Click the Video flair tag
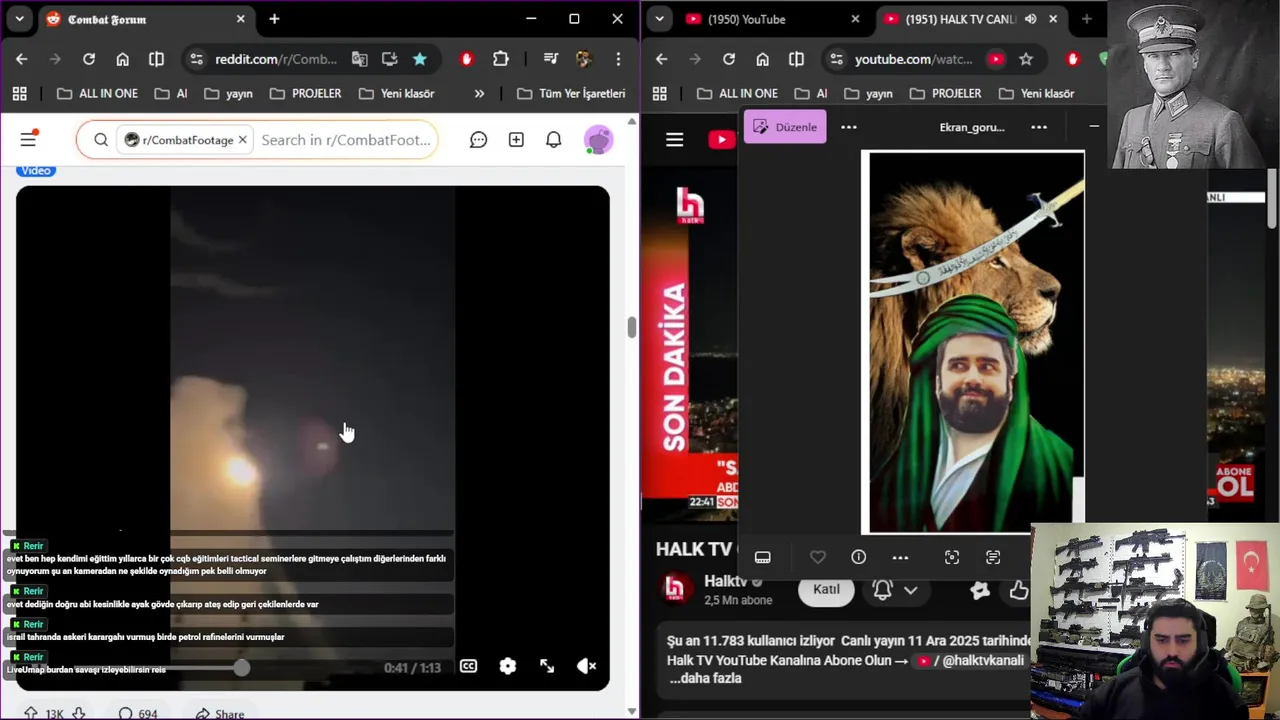This screenshot has height=720, width=1280. 36,170
